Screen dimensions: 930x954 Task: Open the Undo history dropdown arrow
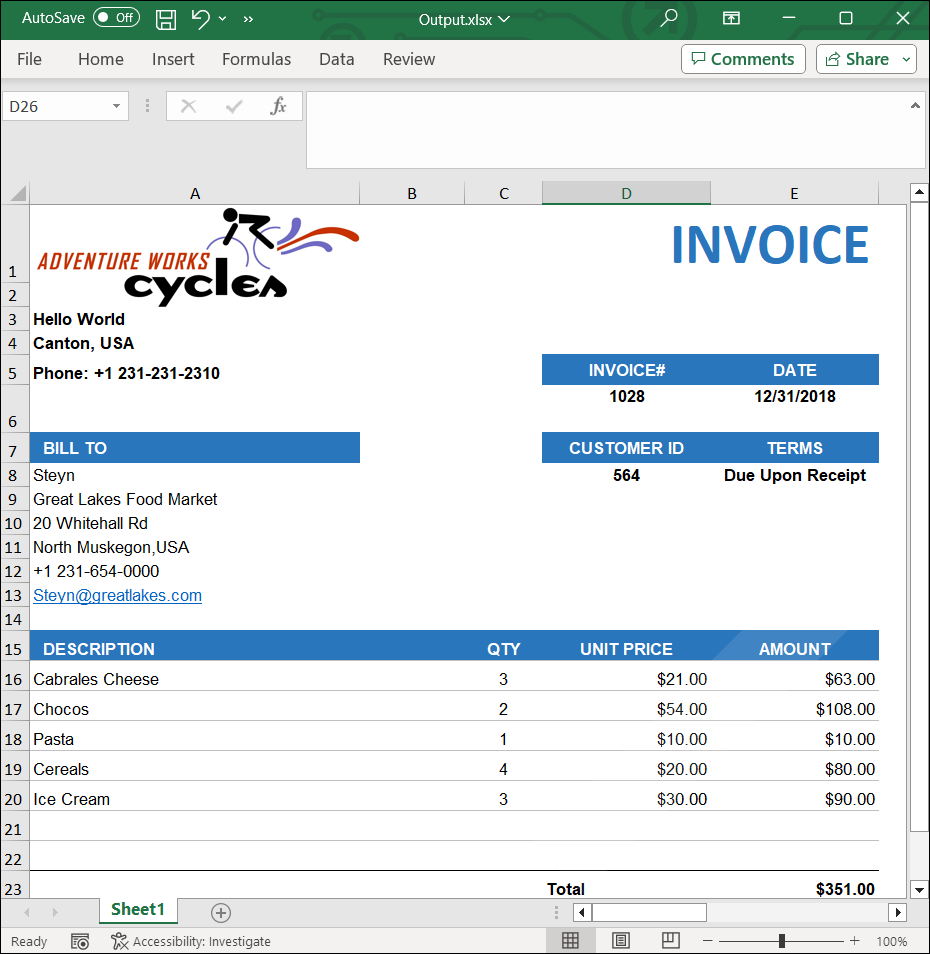tap(223, 19)
